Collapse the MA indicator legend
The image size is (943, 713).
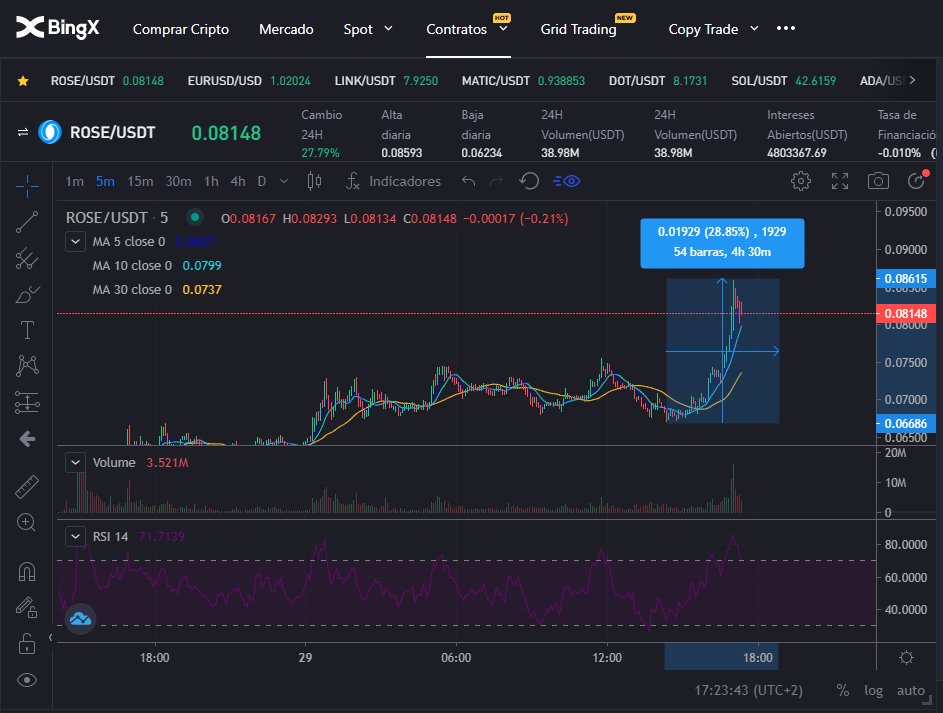(75, 242)
